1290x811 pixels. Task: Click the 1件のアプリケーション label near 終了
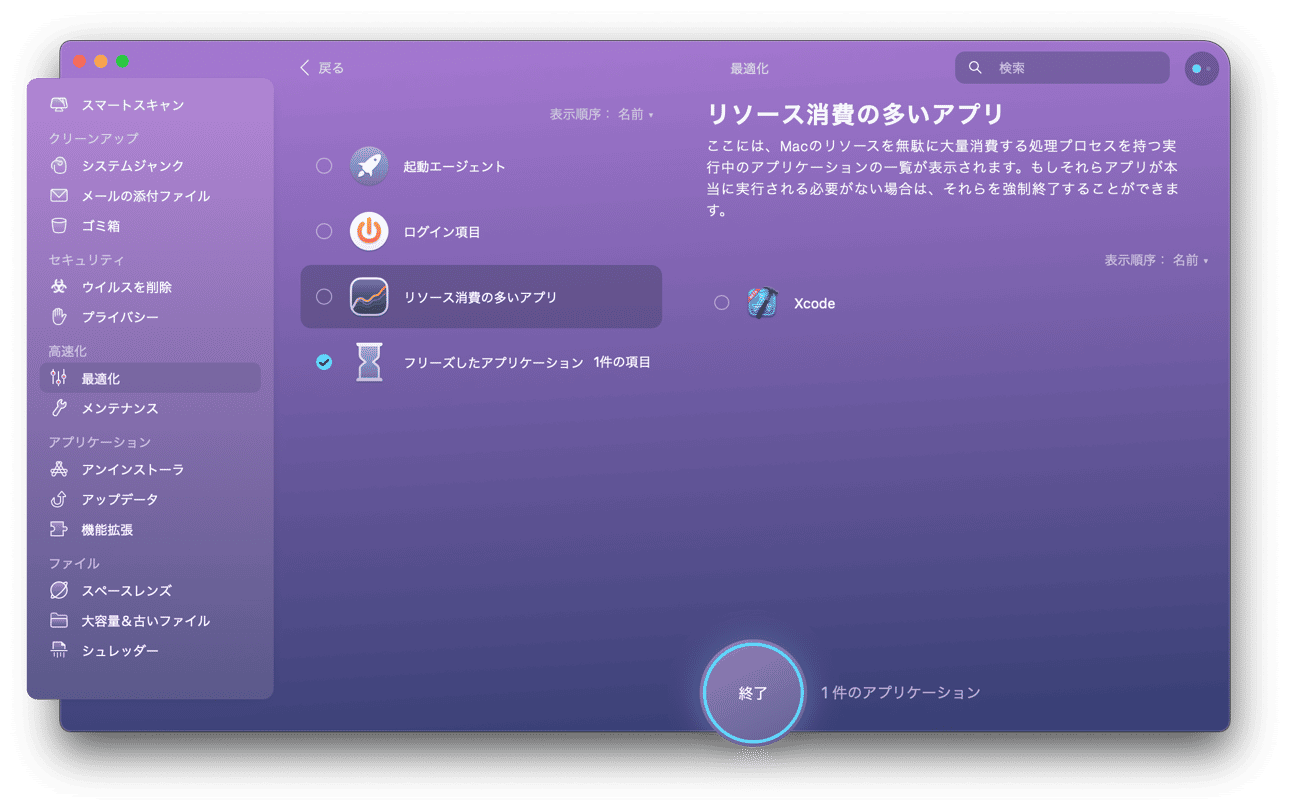tap(901, 693)
